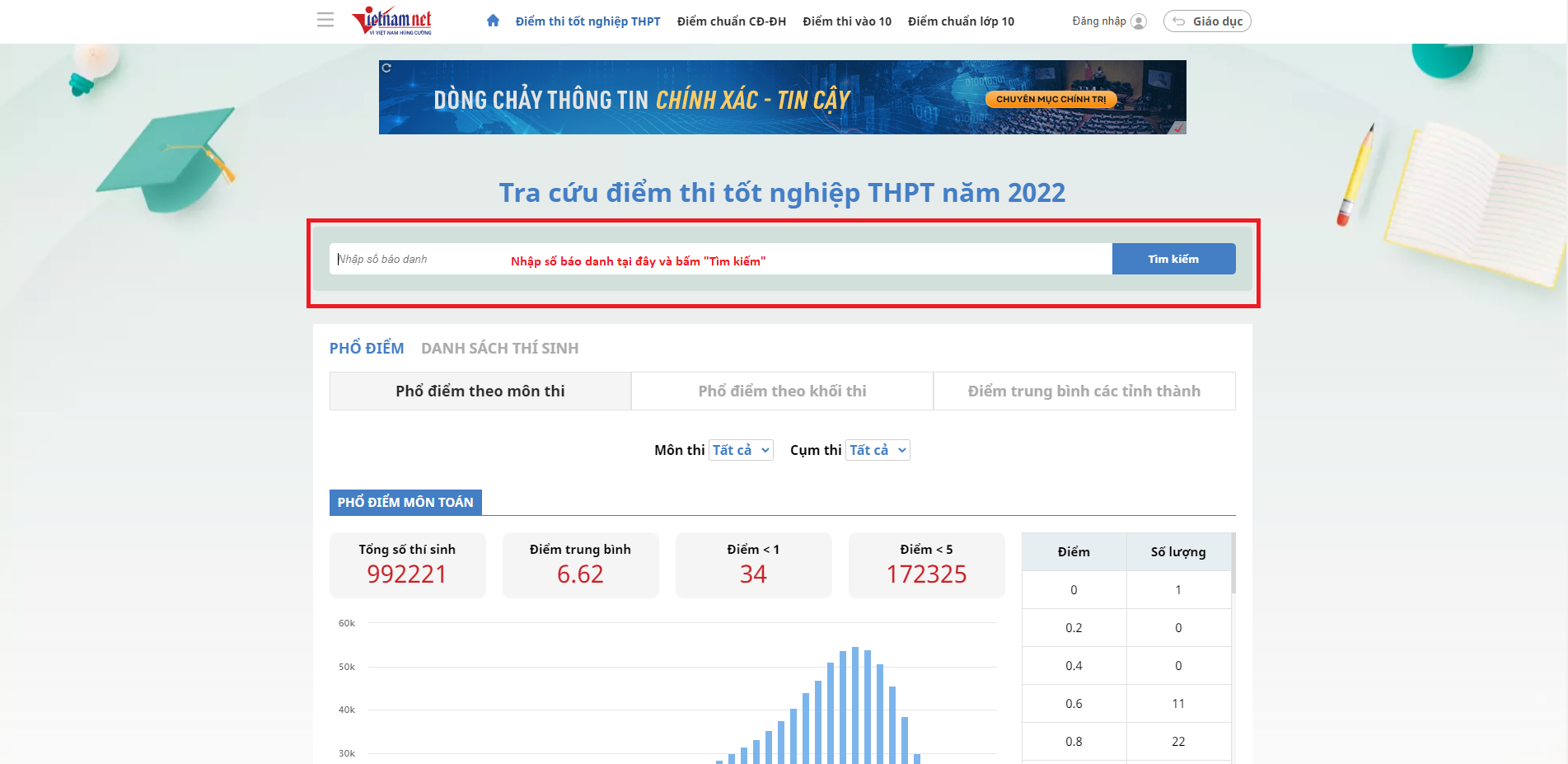Click the score table scrollbar
1568x764 pixels.
tap(1233, 565)
